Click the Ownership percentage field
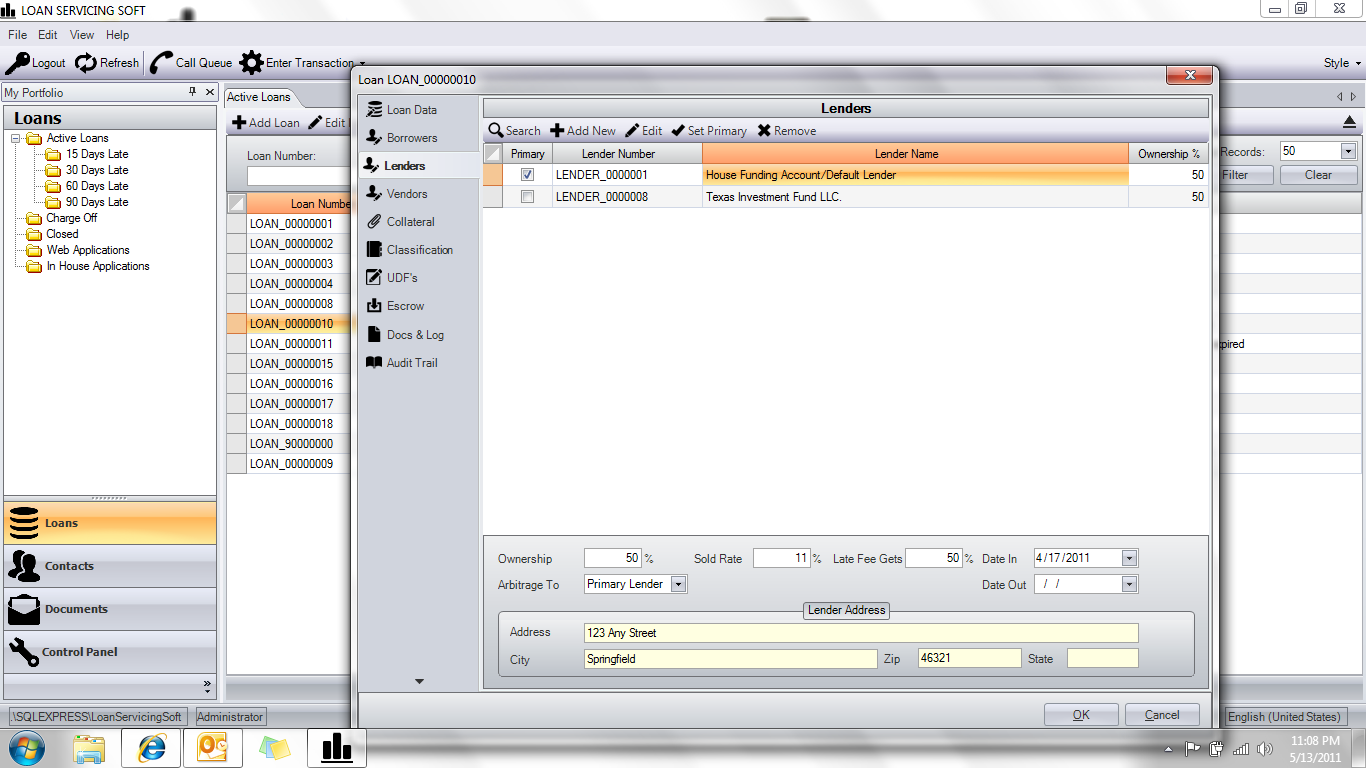1366x768 pixels. (612, 558)
